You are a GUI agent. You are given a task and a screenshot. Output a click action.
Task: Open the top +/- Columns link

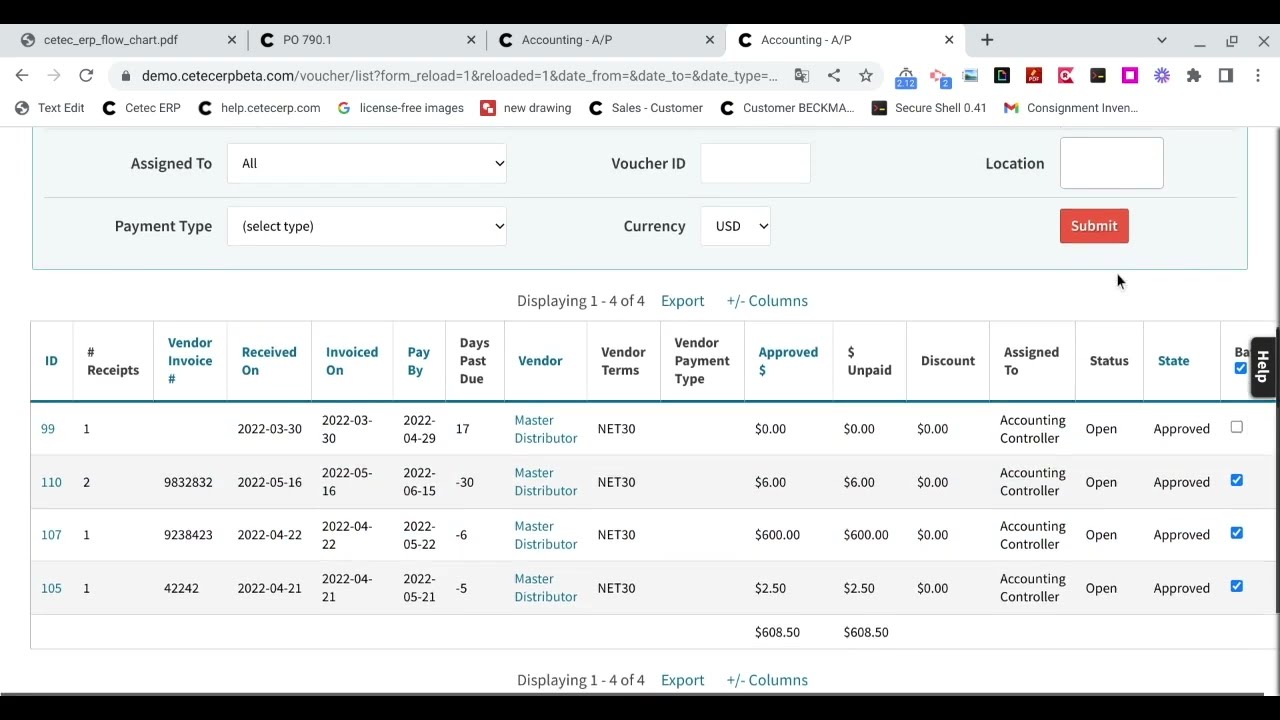pos(767,301)
